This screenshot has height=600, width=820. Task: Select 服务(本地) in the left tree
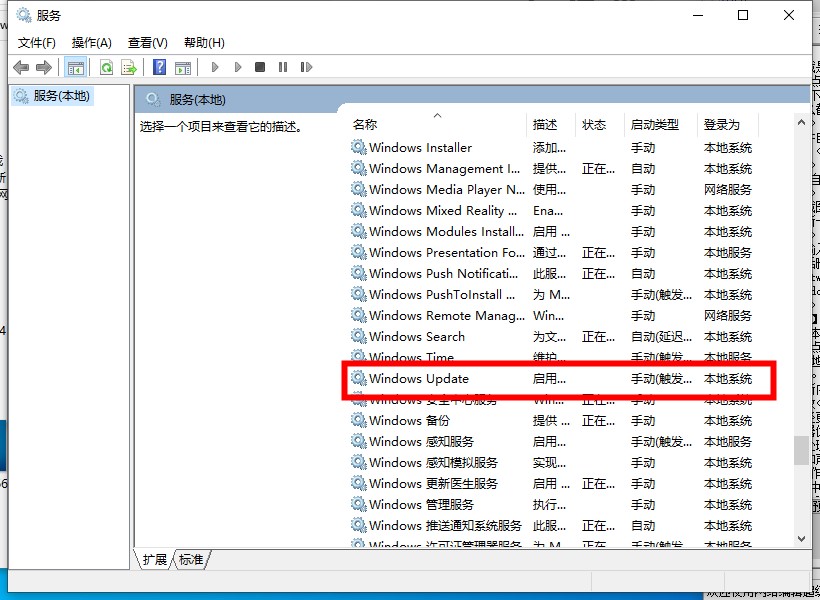[61, 96]
